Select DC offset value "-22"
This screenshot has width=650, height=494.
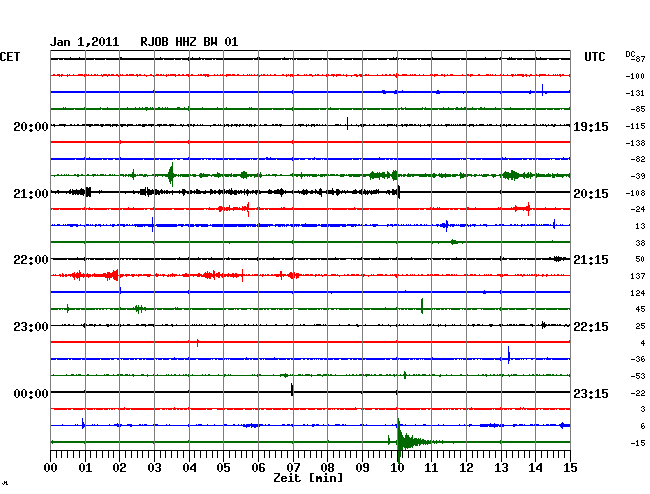pyautogui.click(x=638, y=393)
